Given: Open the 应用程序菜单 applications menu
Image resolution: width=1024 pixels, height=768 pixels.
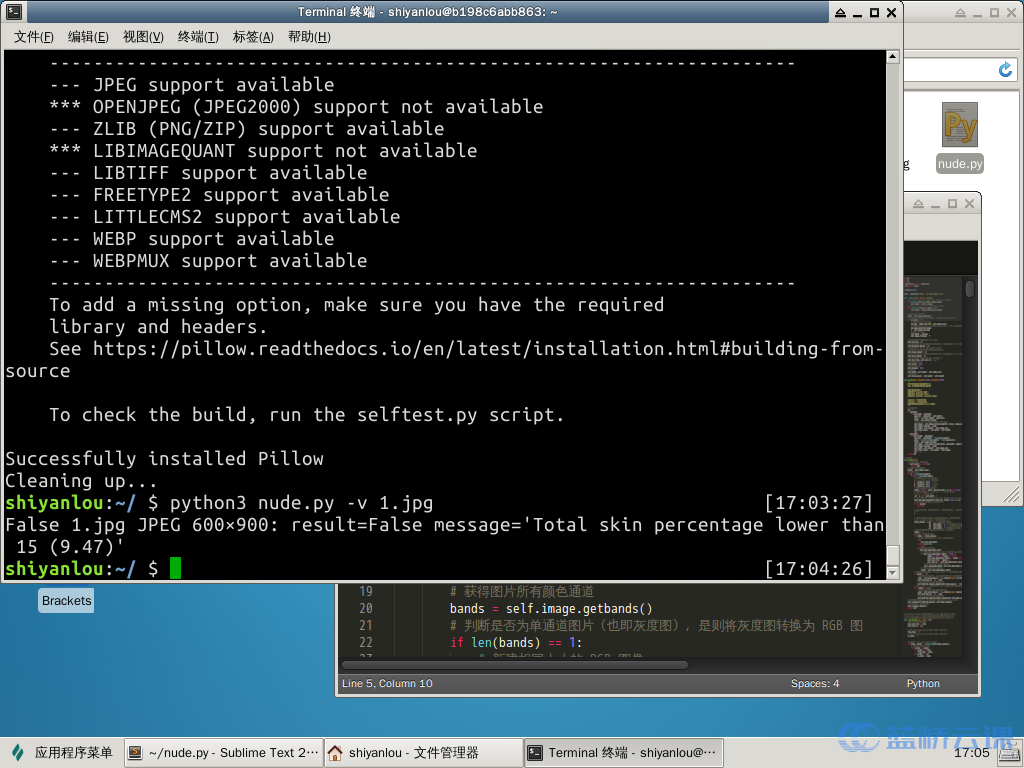Looking at the screenshot, I should (x=62, y=753).
